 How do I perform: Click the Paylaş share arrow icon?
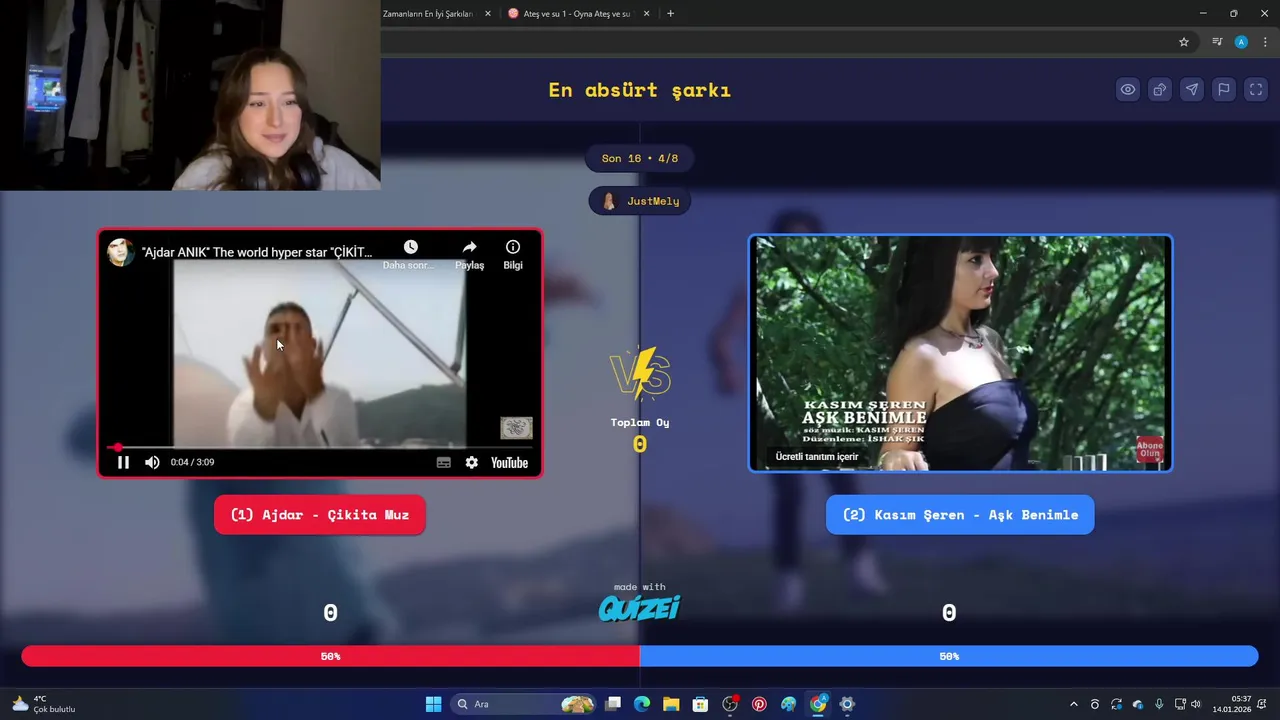pos(469,247)
